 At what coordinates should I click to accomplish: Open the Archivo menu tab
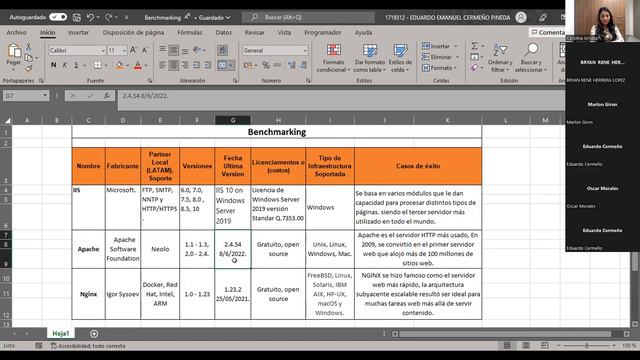point(16,32)
